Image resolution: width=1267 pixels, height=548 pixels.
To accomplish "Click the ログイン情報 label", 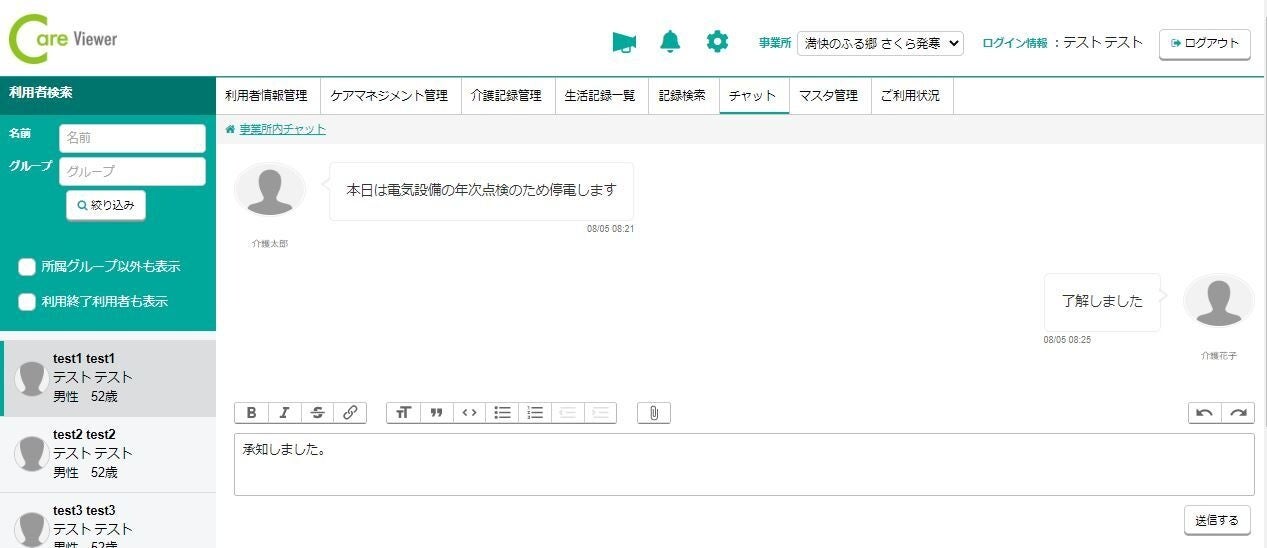I will point(1014,43).
